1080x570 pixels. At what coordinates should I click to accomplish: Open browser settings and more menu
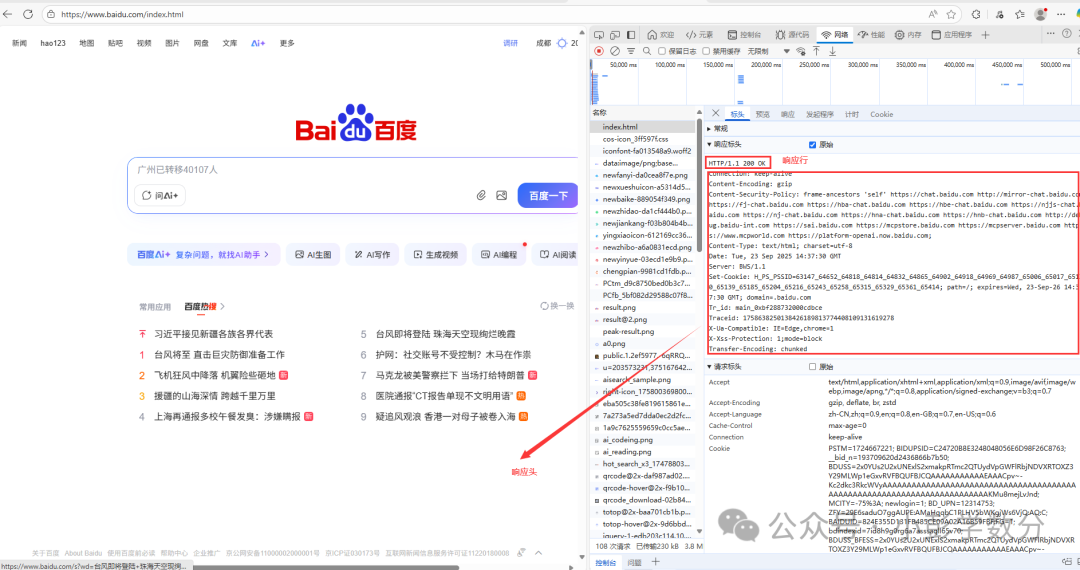[x=1061, y=14]
